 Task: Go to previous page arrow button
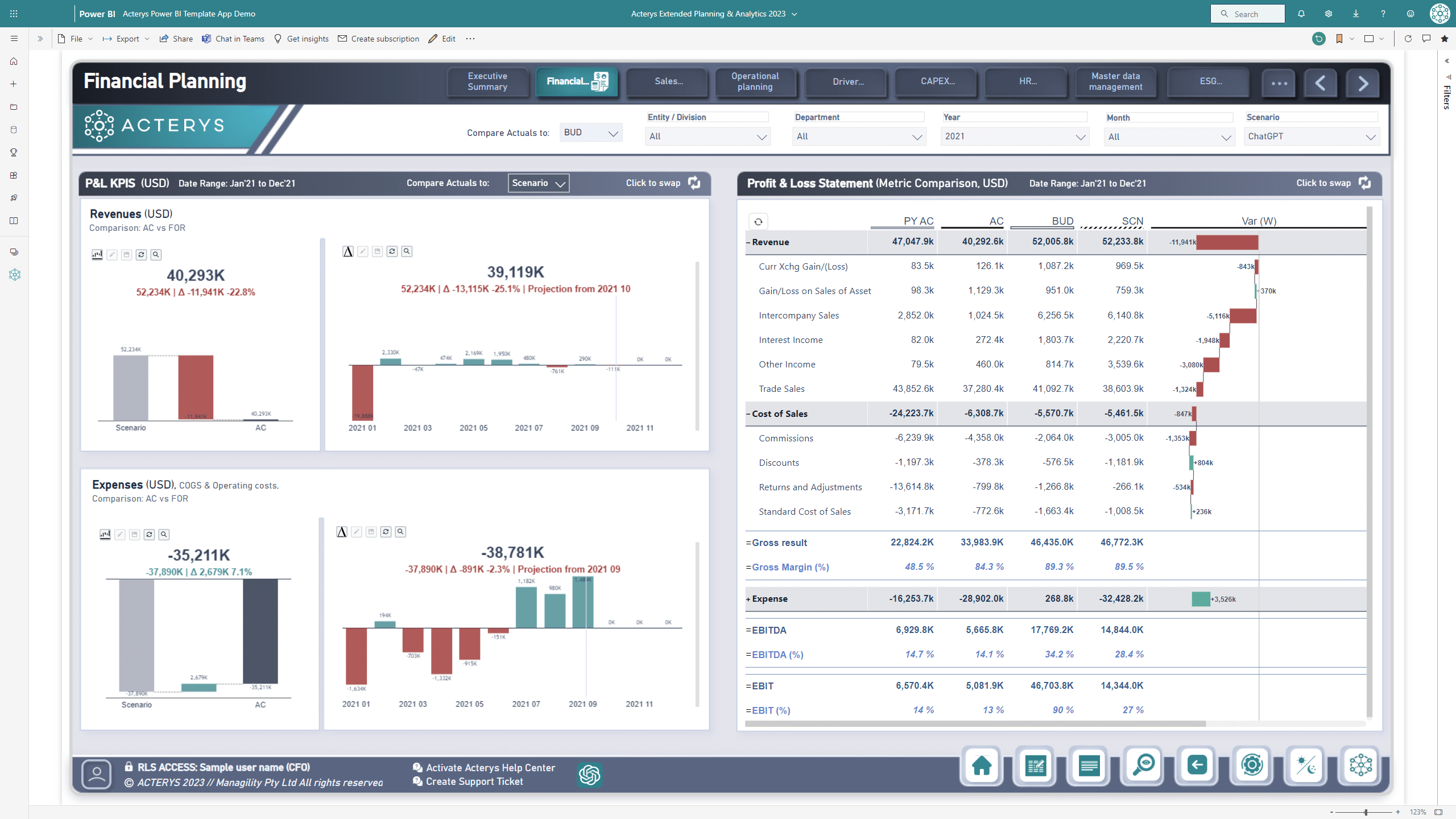(1320, 84)
